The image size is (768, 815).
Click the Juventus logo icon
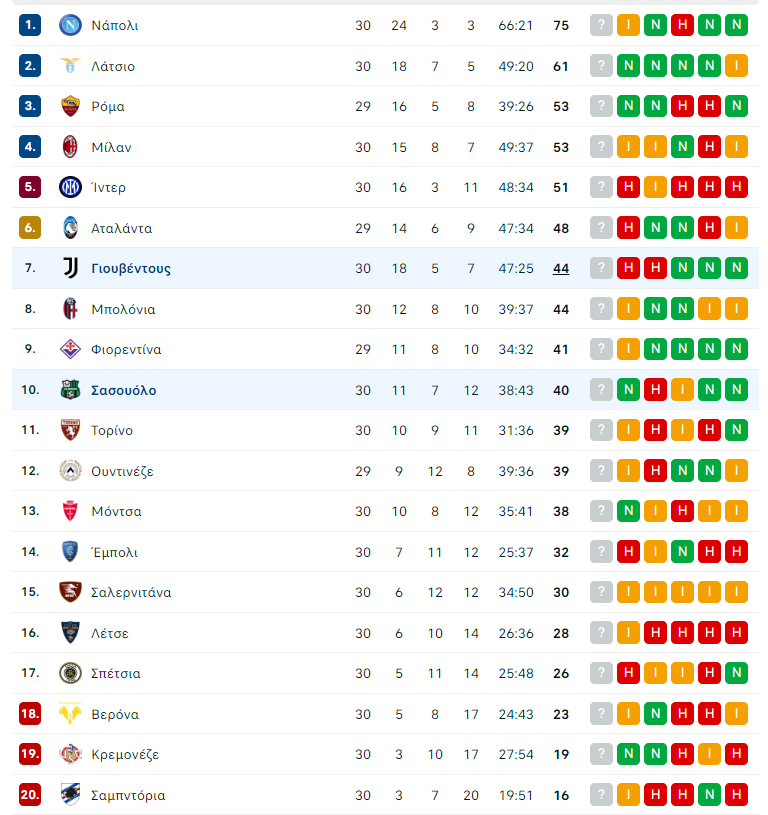click(x=70, y=268)
